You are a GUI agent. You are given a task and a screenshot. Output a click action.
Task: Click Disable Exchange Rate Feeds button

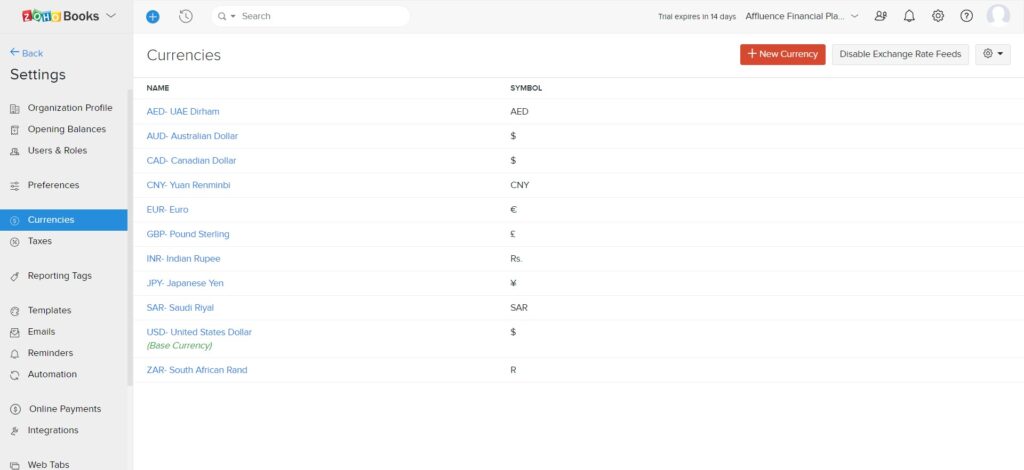[x=900, y=54]
